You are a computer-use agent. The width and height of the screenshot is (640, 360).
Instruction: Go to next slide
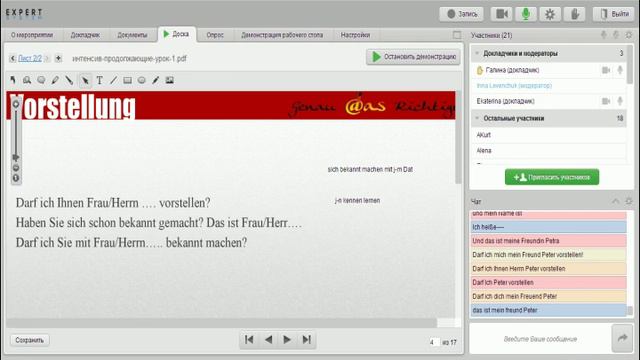point(287,340)
